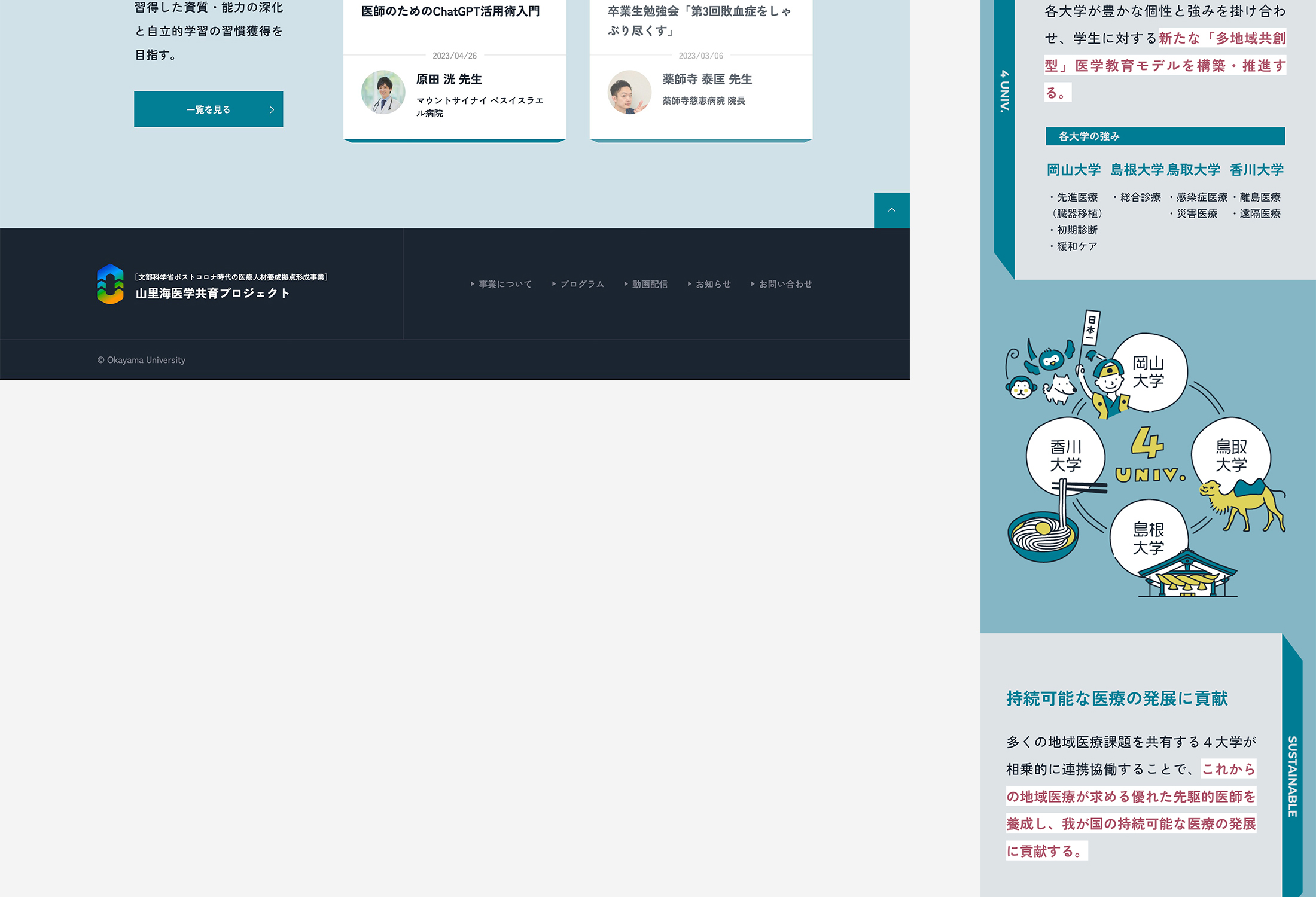Click the 島根大学 circle in illustration
1316x897 pixels.
coord(1148,538)
